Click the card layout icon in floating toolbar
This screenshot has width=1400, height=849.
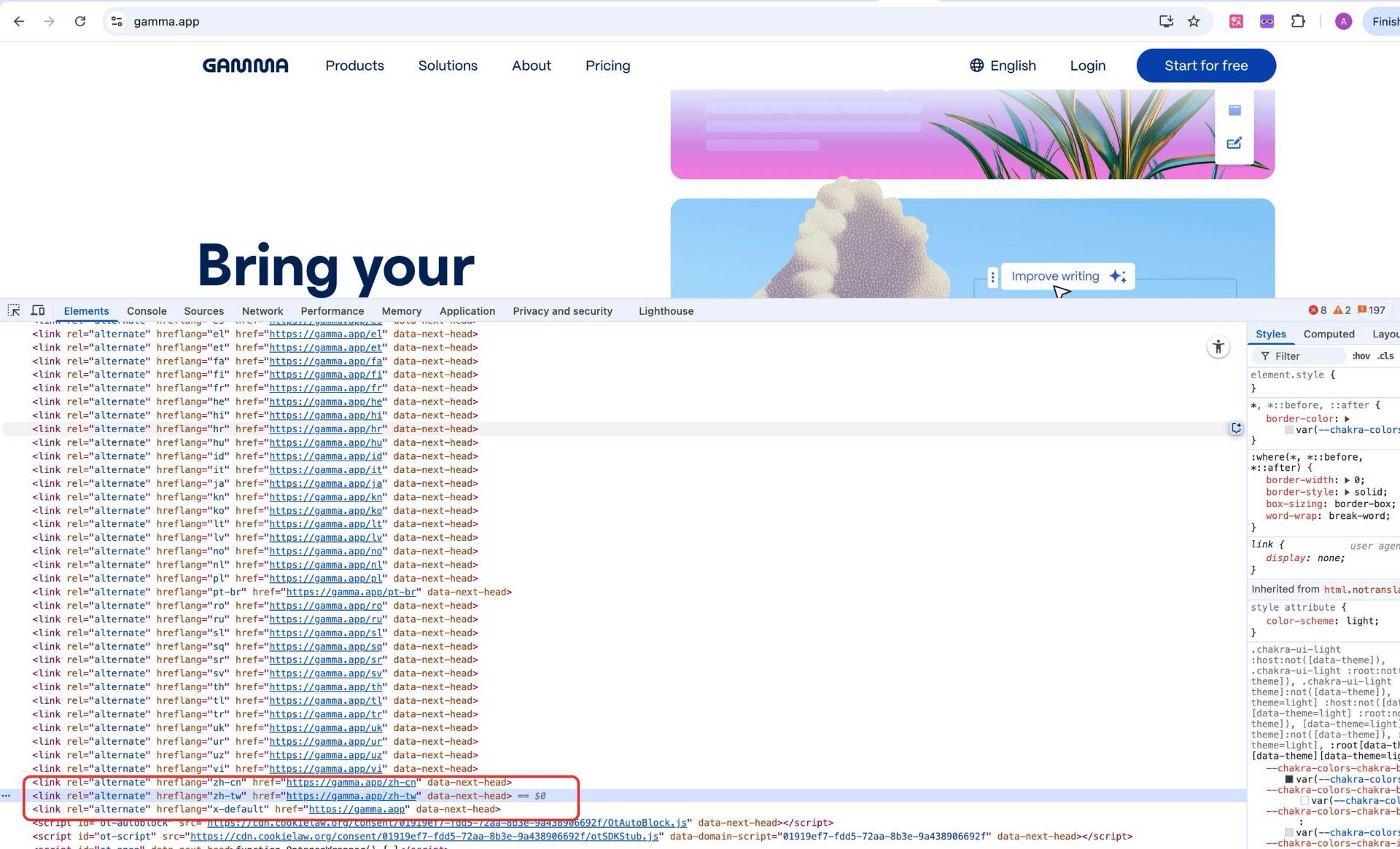[1234, 110]
